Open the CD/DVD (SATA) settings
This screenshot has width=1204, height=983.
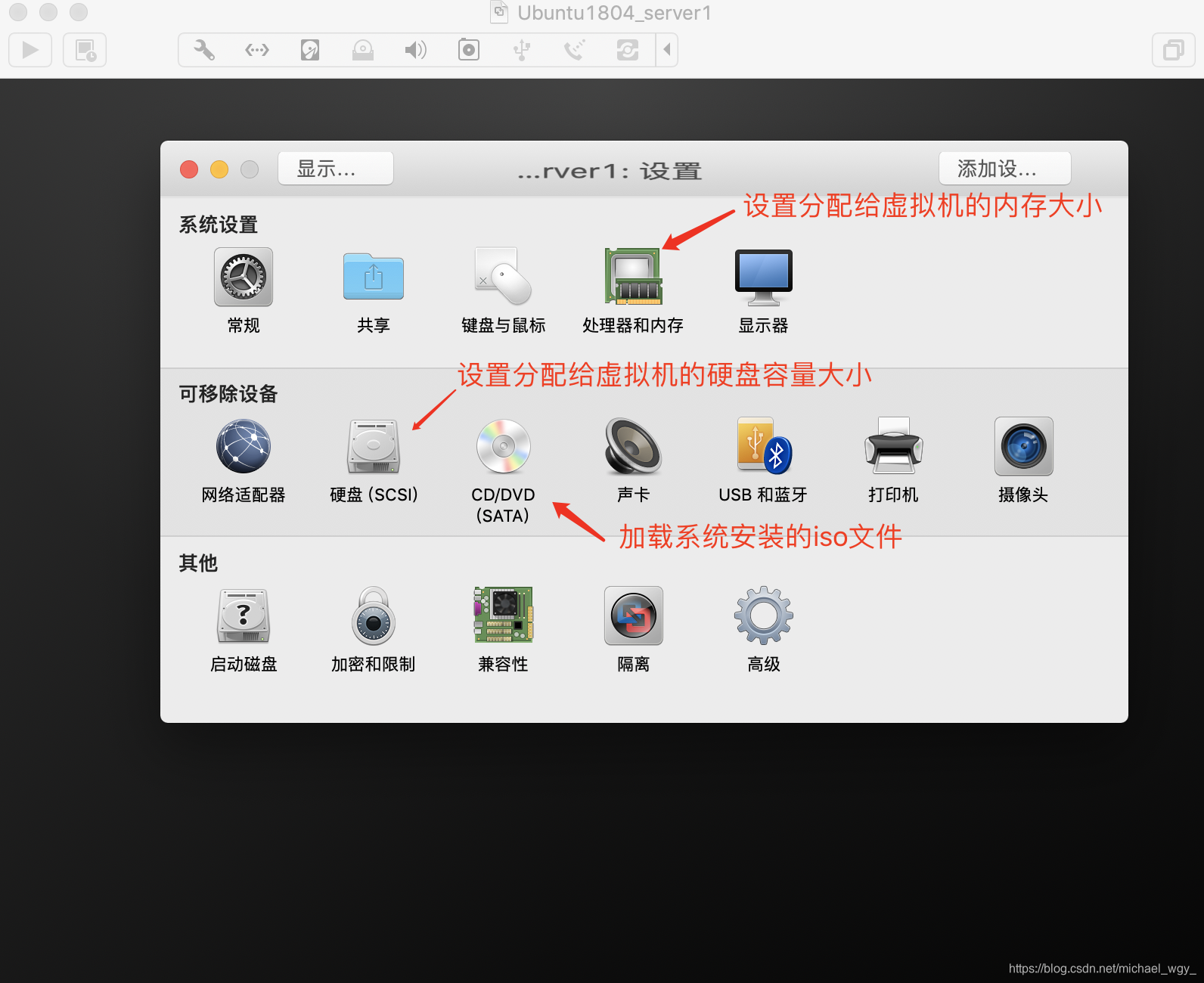(503, 471)
